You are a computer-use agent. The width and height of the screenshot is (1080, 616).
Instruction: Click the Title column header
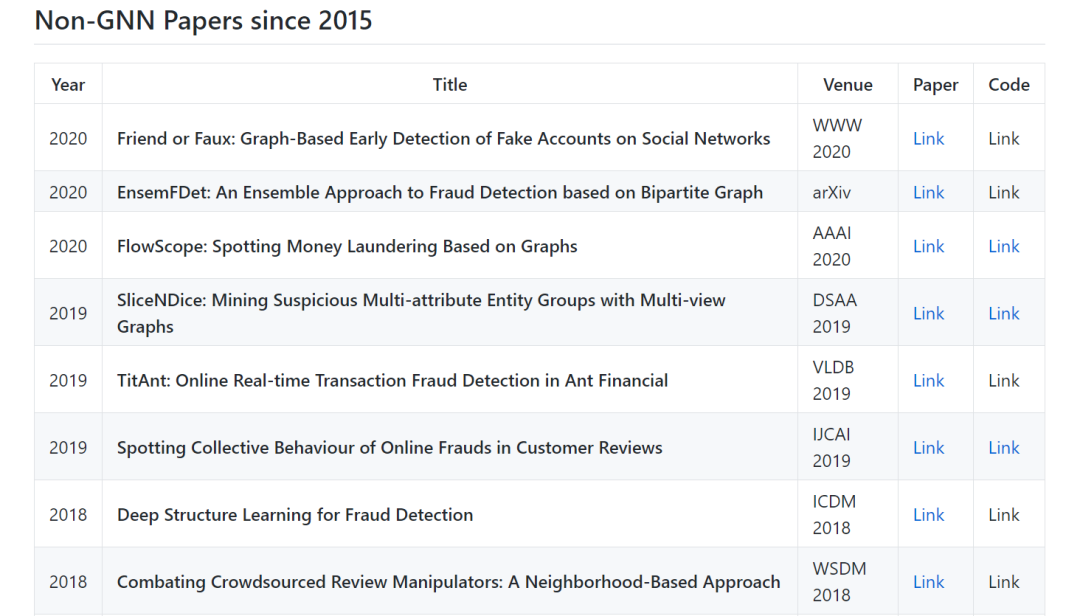coord(450,85)
